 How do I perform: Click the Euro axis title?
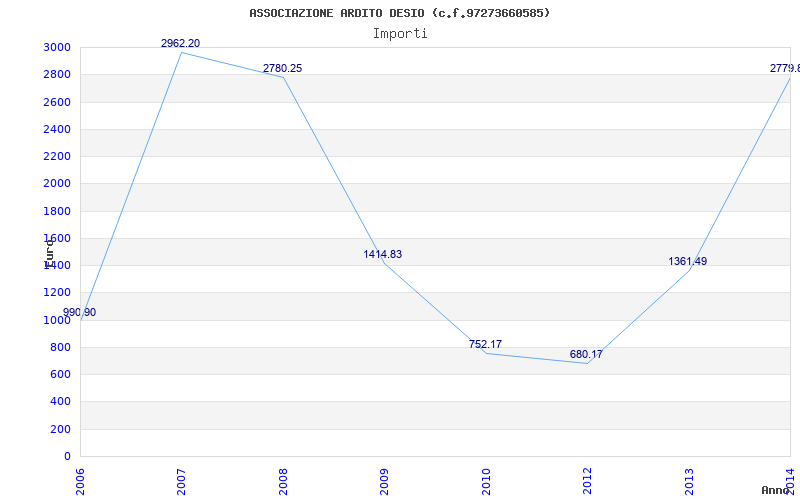pyautogui.click(x=49, y=253)
